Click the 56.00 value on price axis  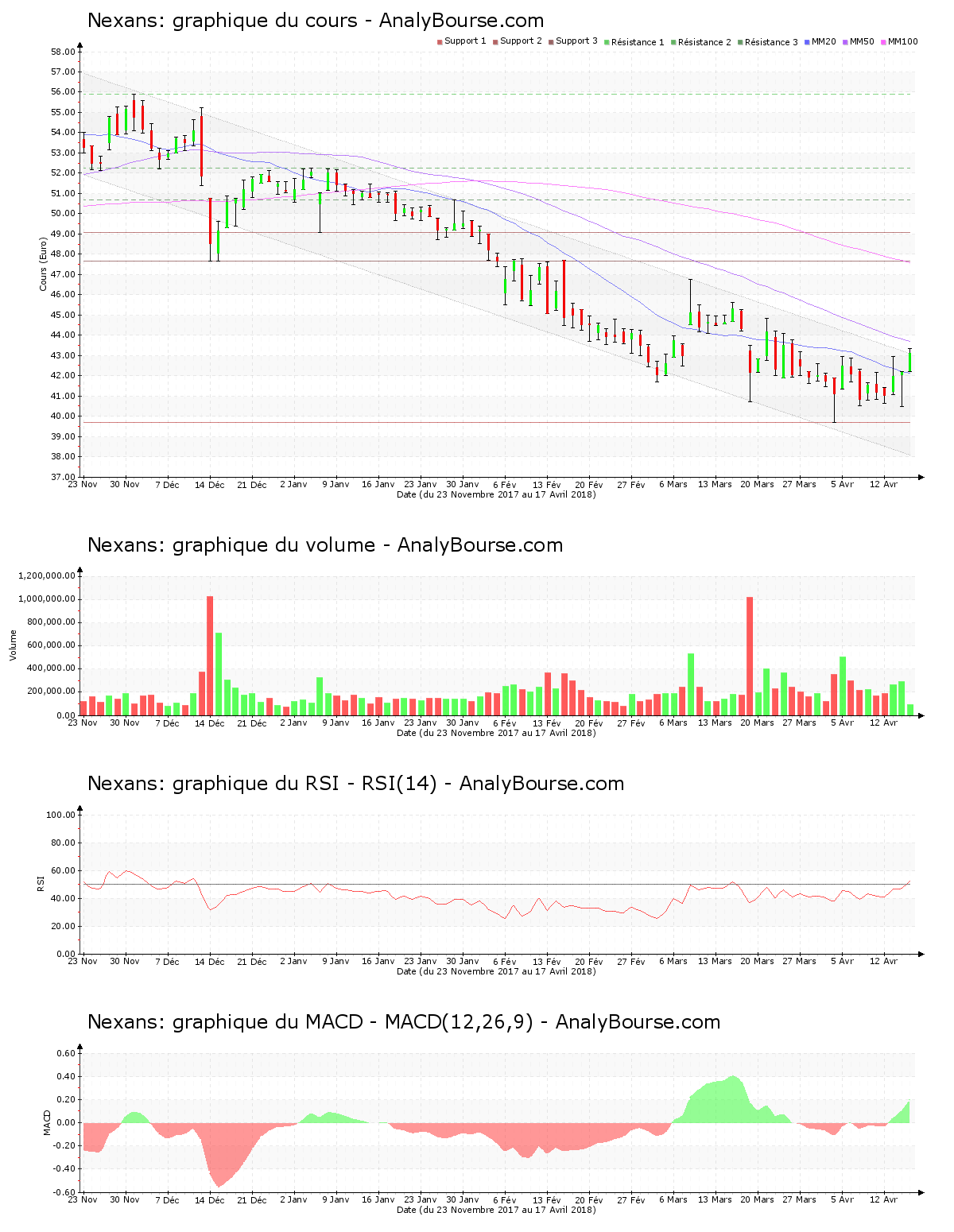(63, 92)
